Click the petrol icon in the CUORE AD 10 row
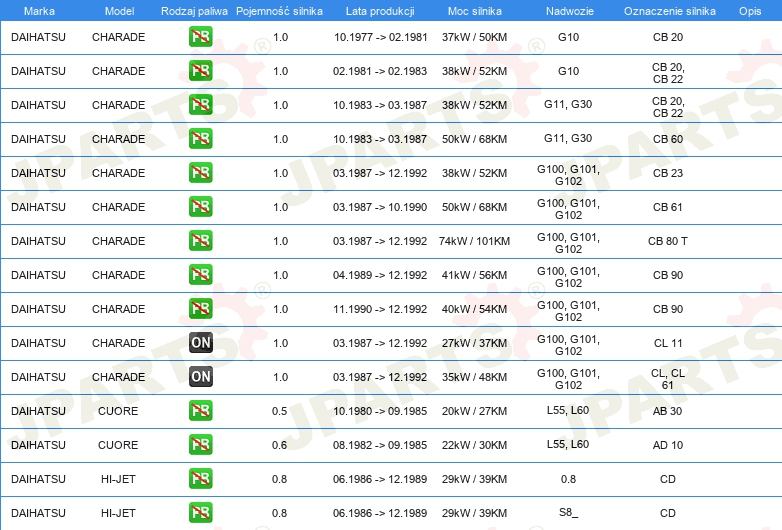Viewport: 782px width, 530px height. pyautogui.click(x=200, y=444)
